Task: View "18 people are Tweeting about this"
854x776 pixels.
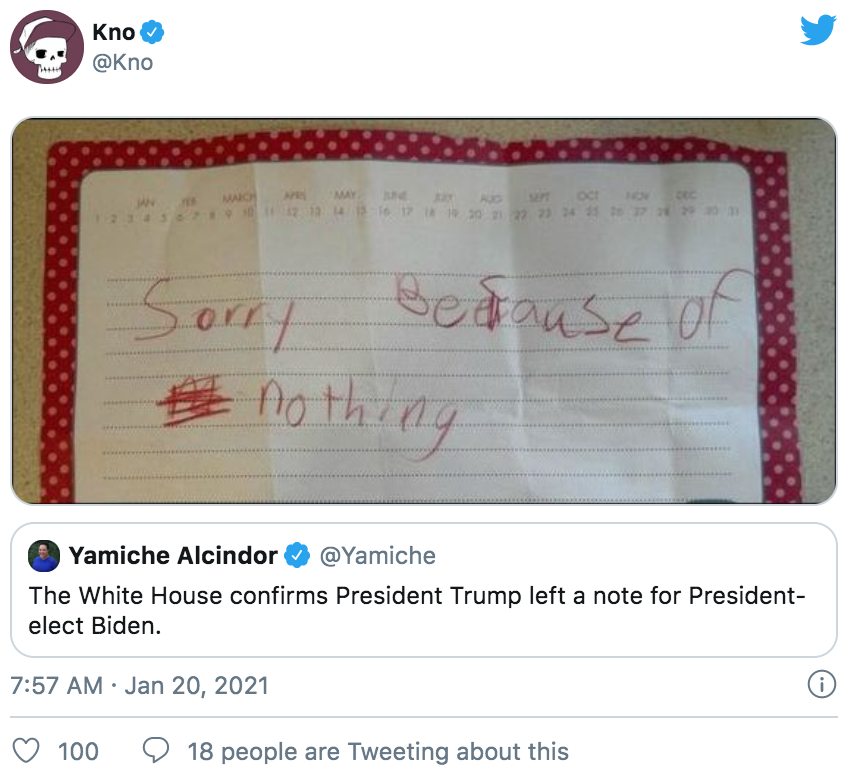Action: (x=378, y=751)
